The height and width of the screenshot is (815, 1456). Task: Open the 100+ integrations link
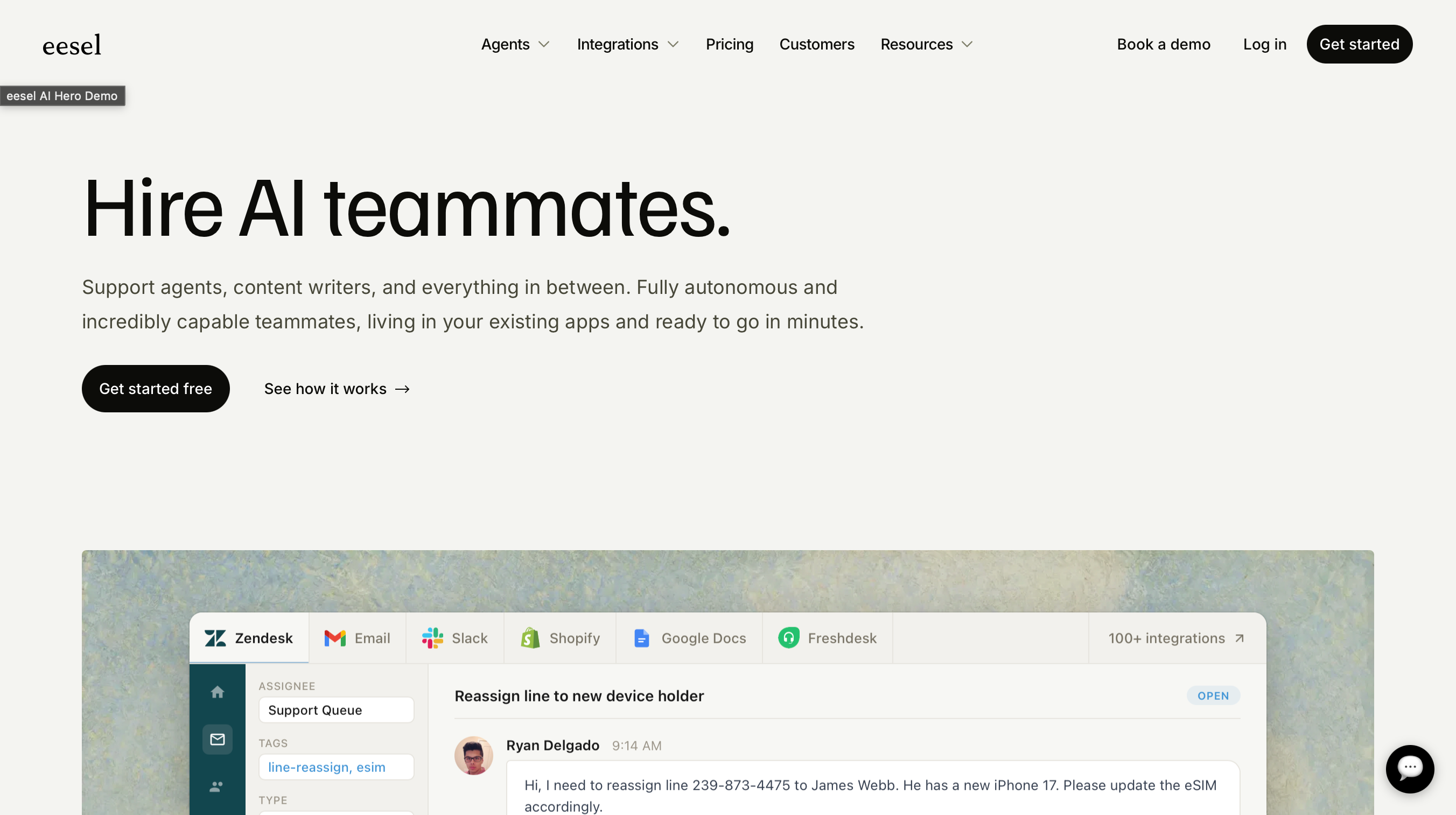pyautogui.click(x=1175, y=638)
